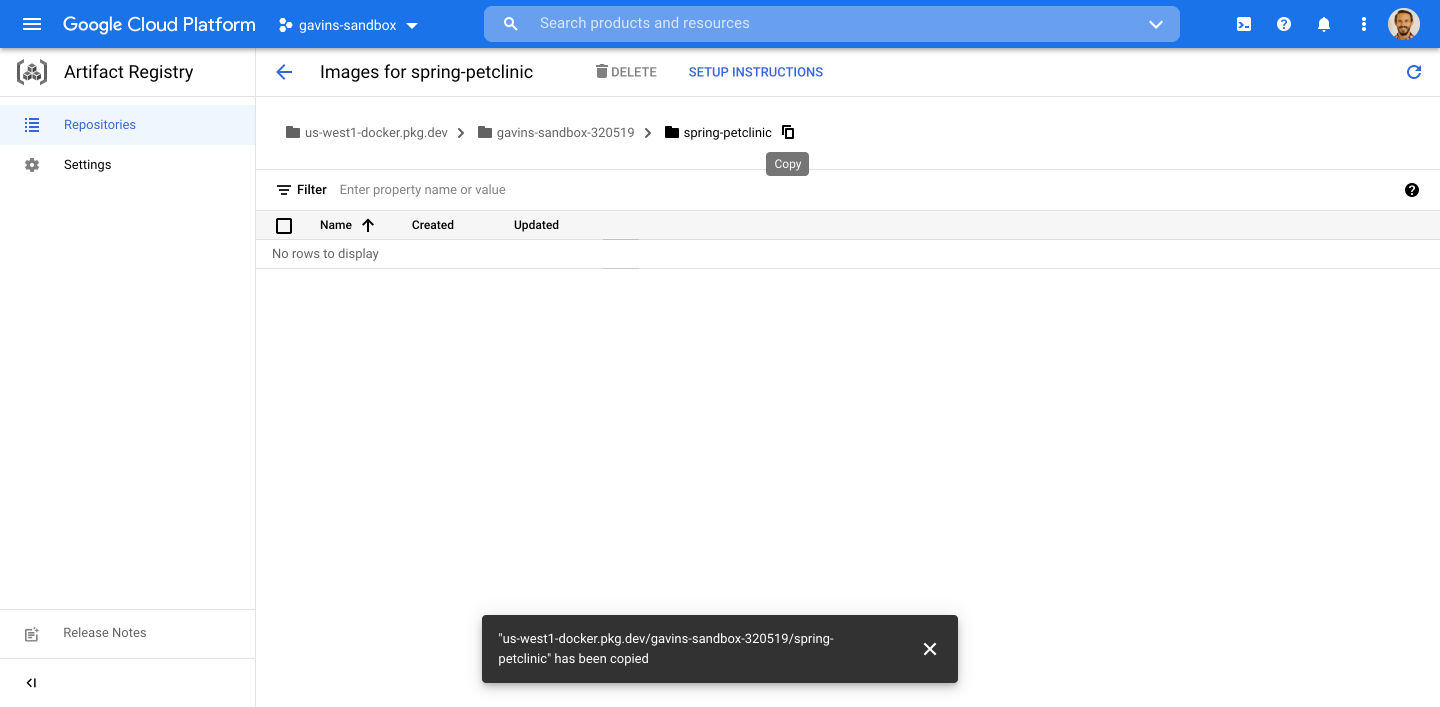Screen dimensions: 1440x707
Task: Open filter help question mark icon
Action: [x=1412, y=190]
